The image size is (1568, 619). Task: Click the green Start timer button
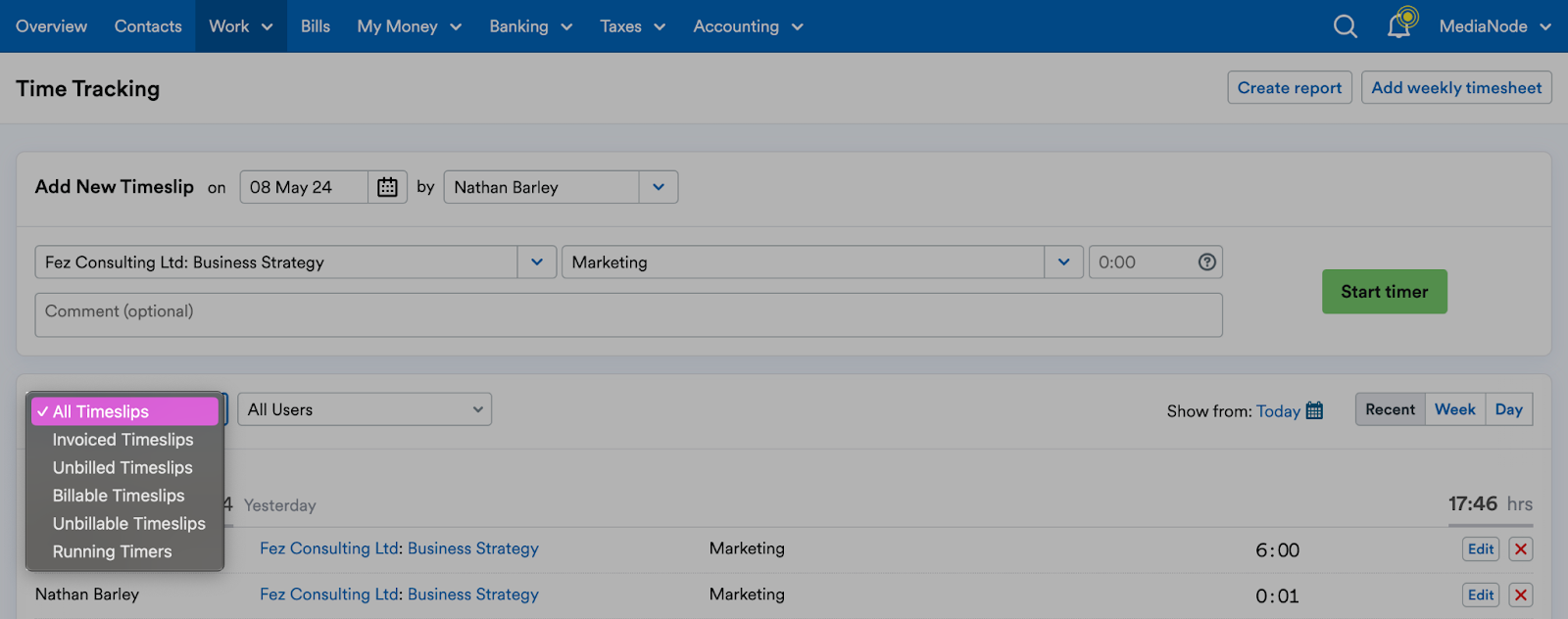point(1385,292)
